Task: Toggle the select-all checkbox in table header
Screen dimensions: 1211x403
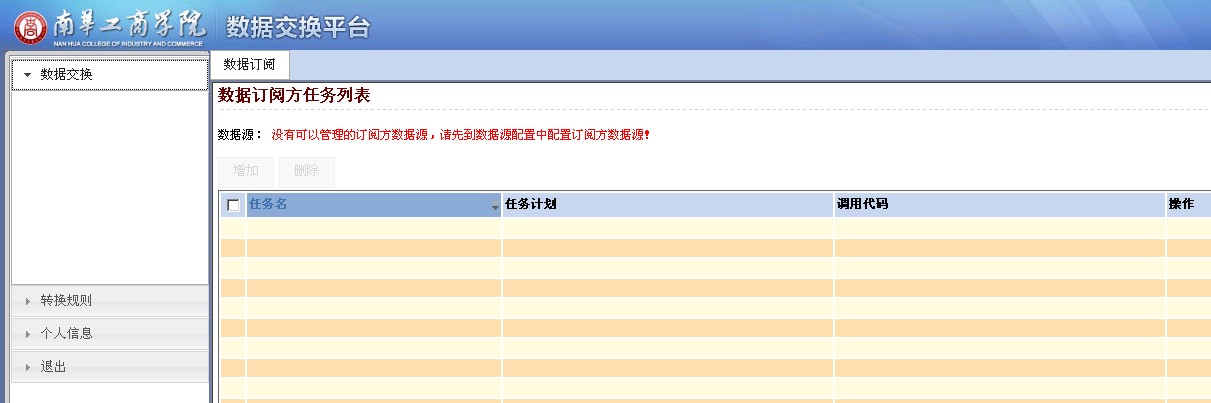Action: pyautogui.click(x=233, y=205)
